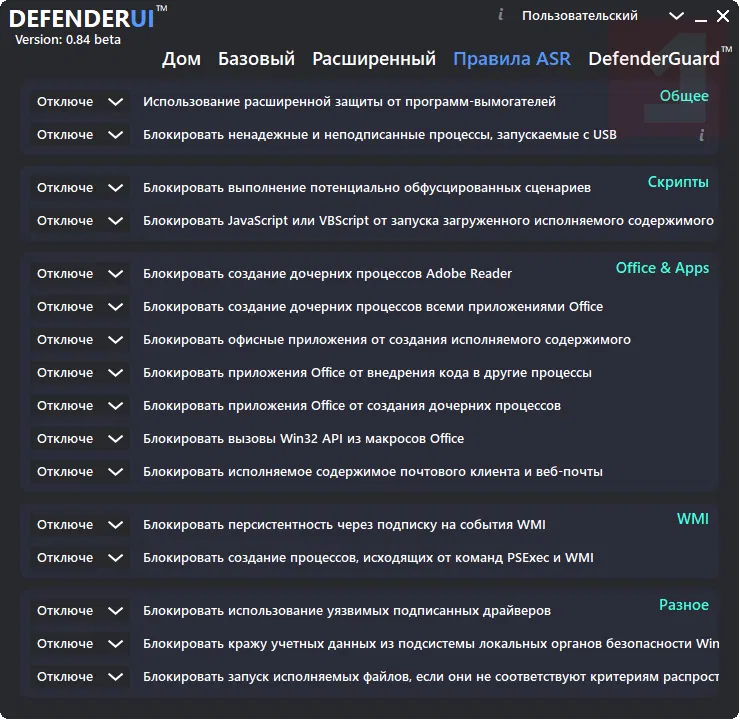The height and width of the screenshot is (720, 740).
Task: Open dropdown for WMI event subscription persistence
Action: 80,525
